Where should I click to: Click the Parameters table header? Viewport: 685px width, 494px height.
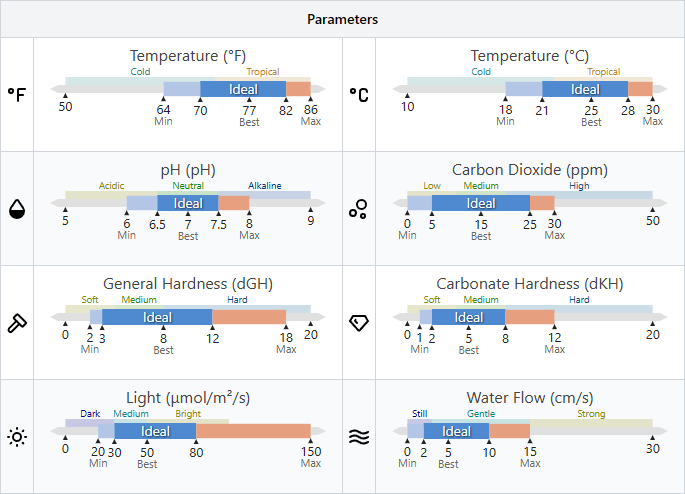point(342,19)
